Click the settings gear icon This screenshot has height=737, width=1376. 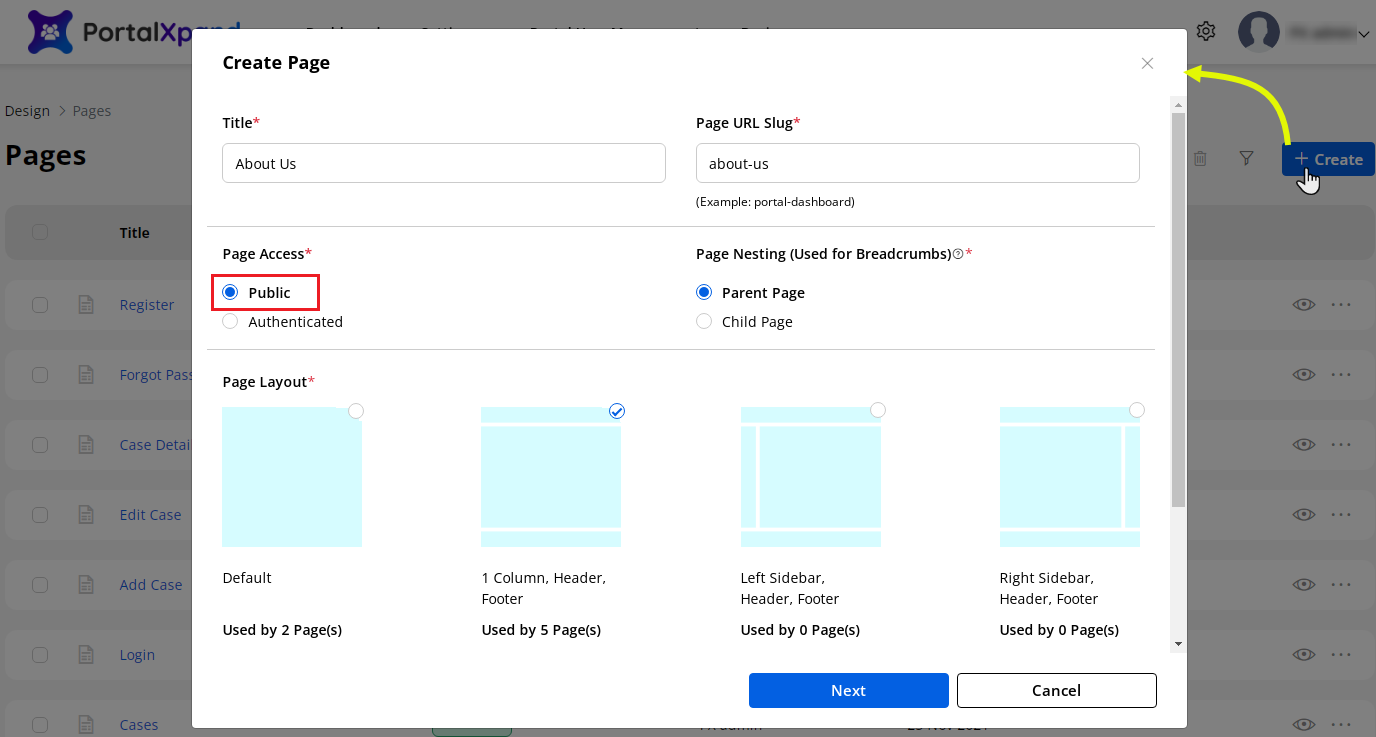[x=1206, y=31]
